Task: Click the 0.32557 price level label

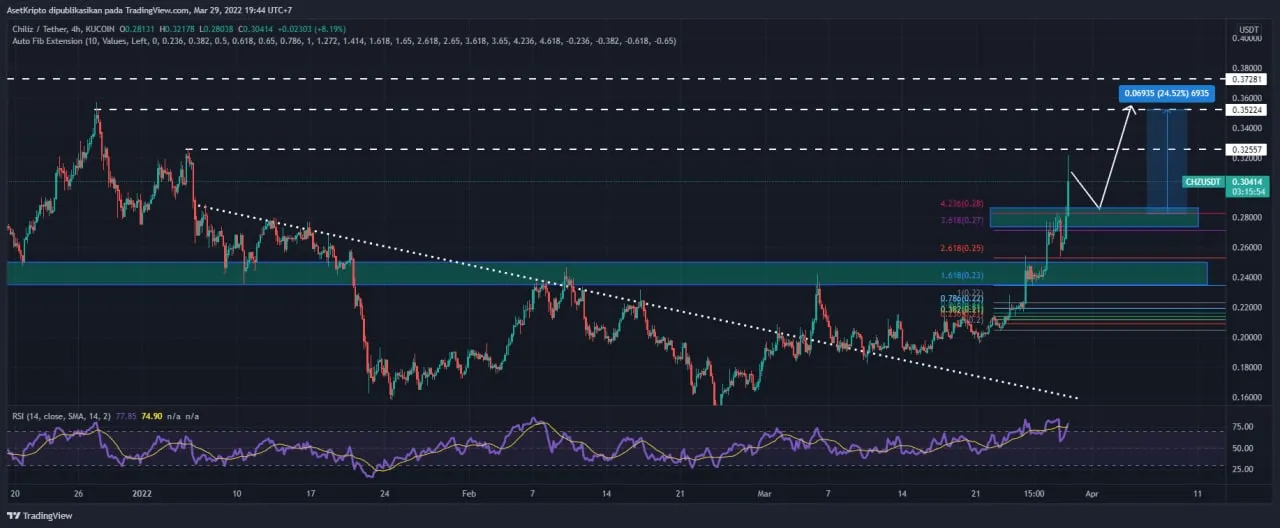Action: pyautogui.click(x=1249, y=149)
